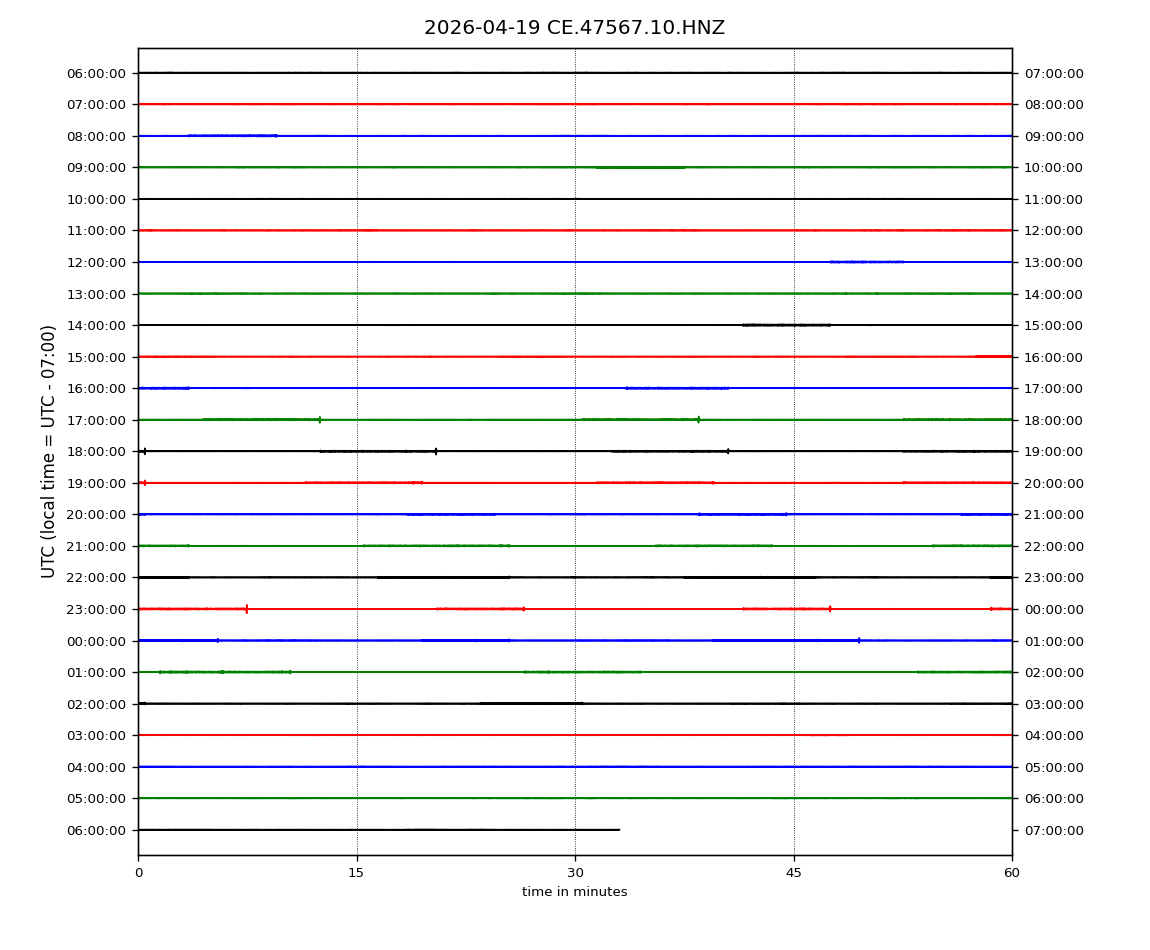Select the x-axis tick label 45
The width and height of the screenshot is (1150, 950).
pos(793,873)
